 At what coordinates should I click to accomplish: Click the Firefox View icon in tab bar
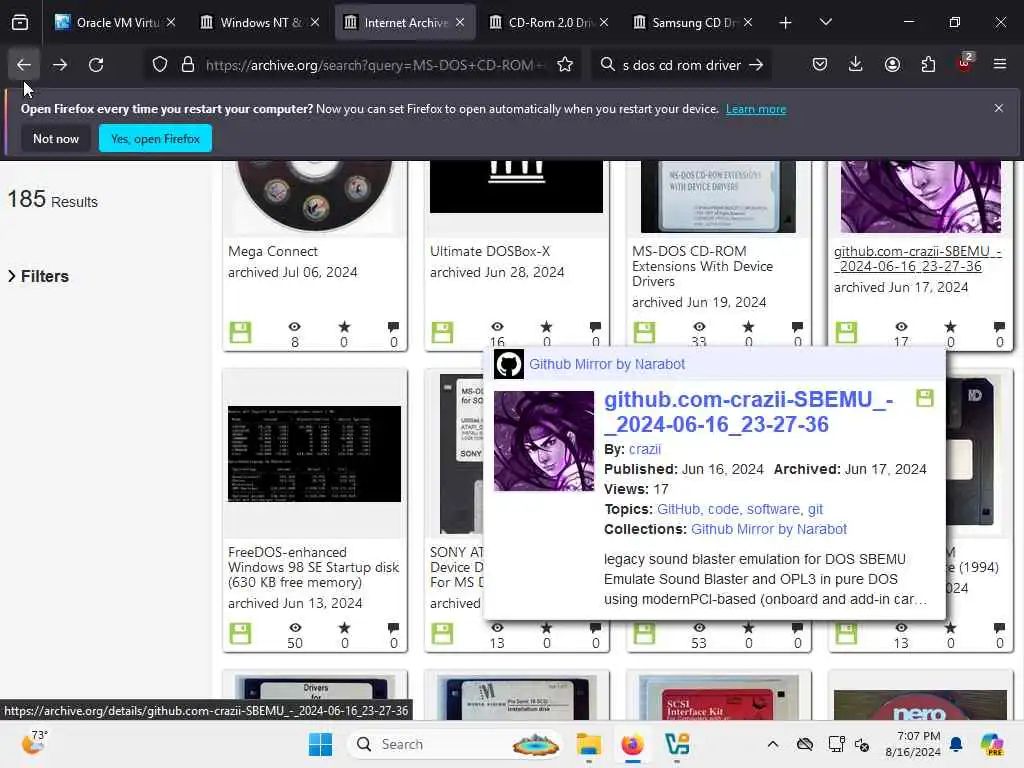point(20,22)
